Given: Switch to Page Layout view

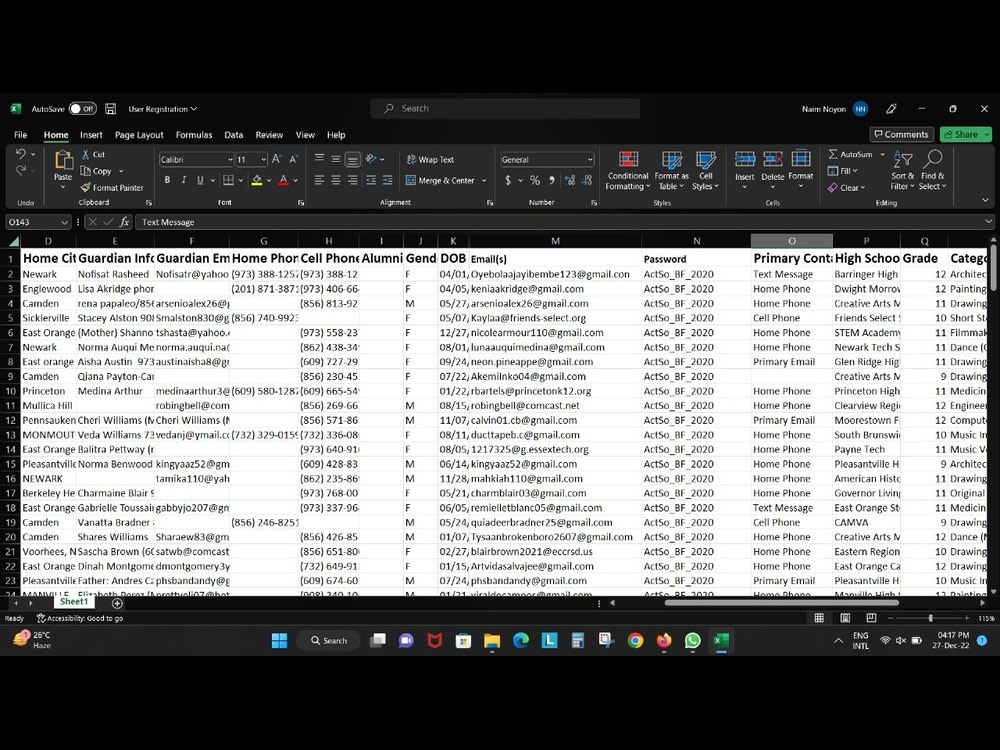Looking at the screenshot, I should point(845,618).
